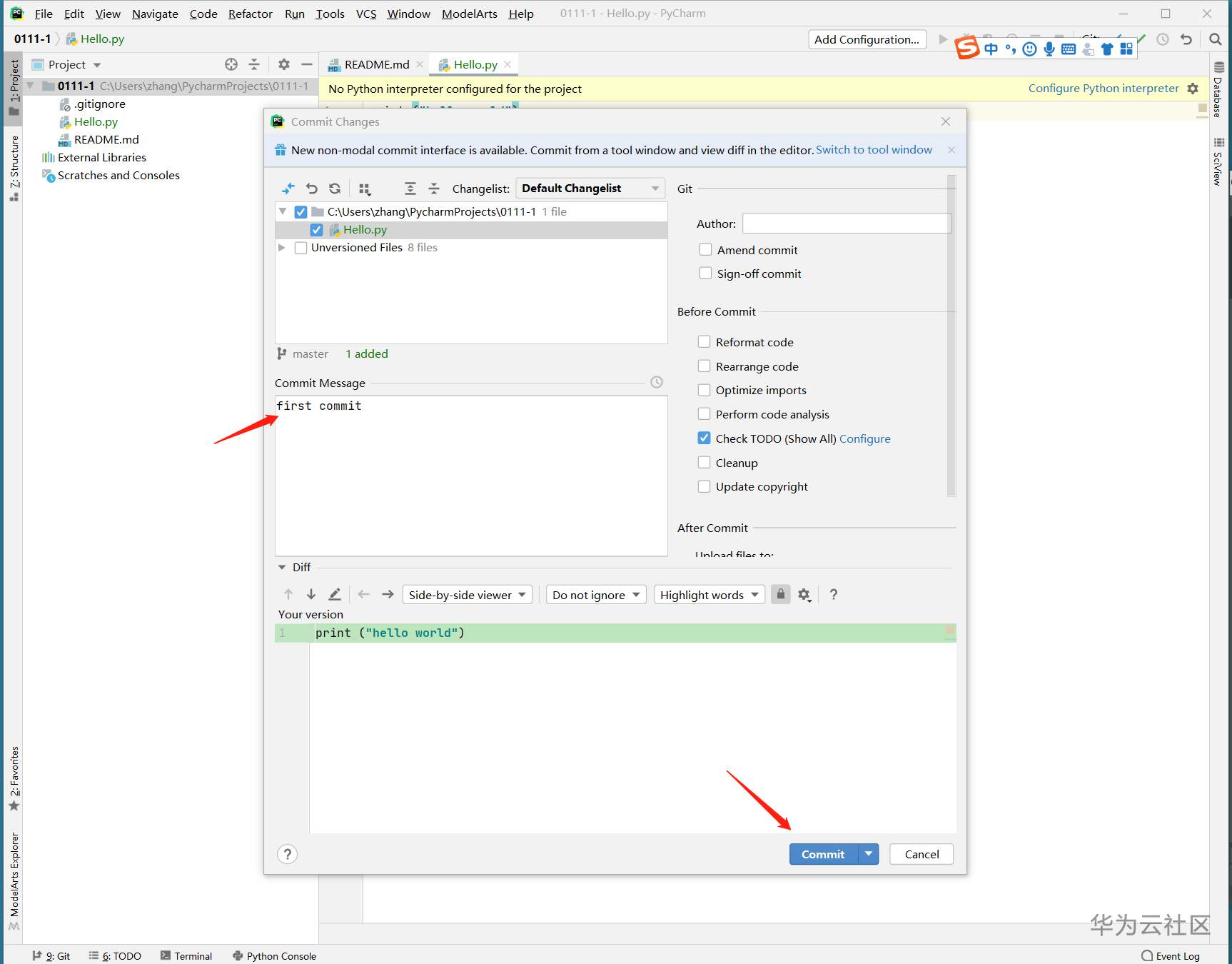Open Search Everywhere magnifier icon
1232x964 pixels.
coord(1216,39)
